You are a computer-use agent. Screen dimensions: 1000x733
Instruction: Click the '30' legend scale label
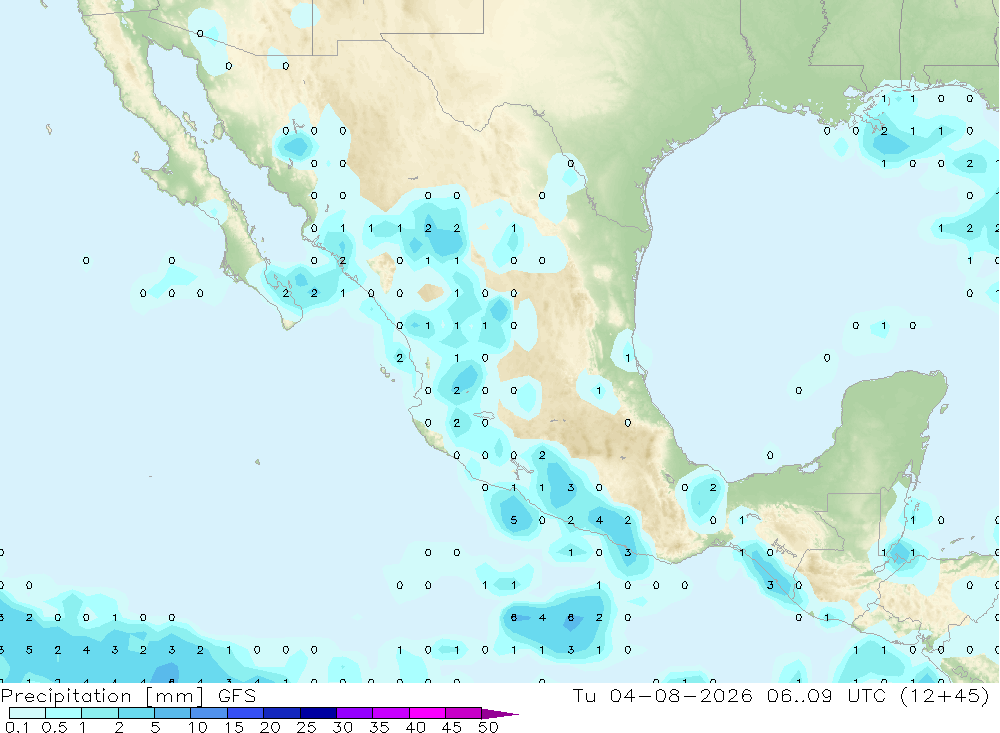[x=343, y=727]
